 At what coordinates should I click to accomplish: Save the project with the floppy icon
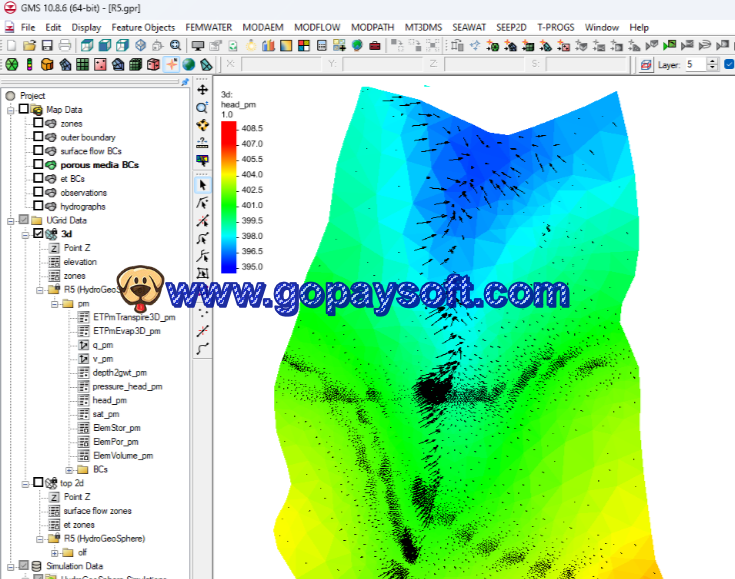[47, 45]
